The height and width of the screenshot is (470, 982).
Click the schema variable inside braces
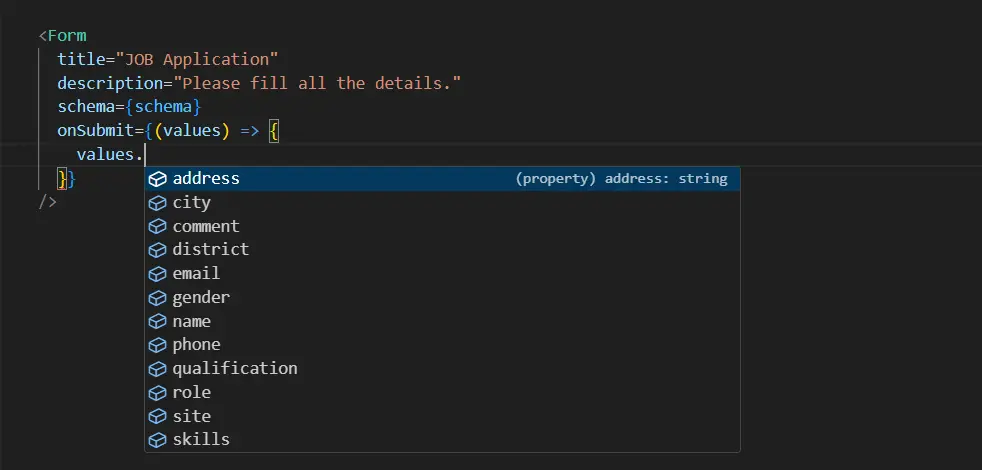[168, 107]
